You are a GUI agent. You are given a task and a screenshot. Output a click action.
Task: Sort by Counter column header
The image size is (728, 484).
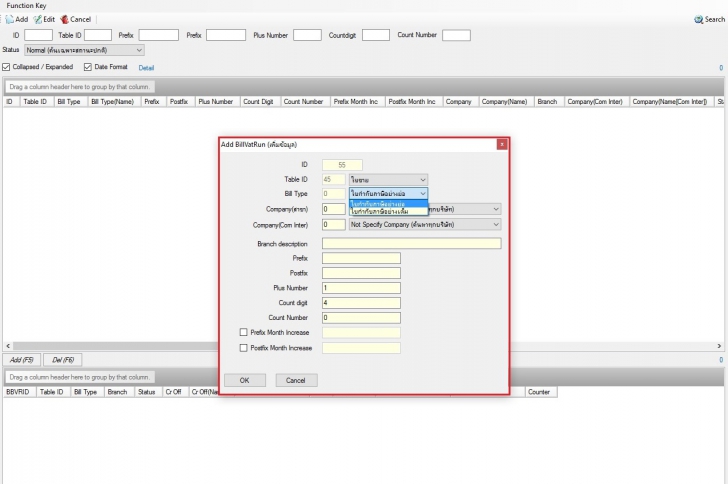[539, 392]
